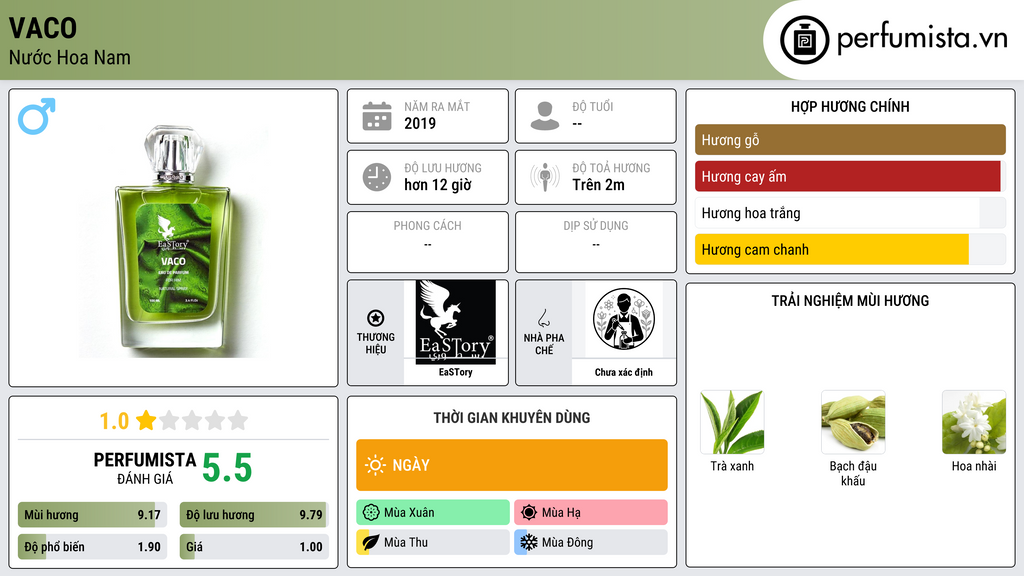Click the Nước Hoa Nam subtitle
The height and width of the screenshot is (576, 1024).
[70, 57]
